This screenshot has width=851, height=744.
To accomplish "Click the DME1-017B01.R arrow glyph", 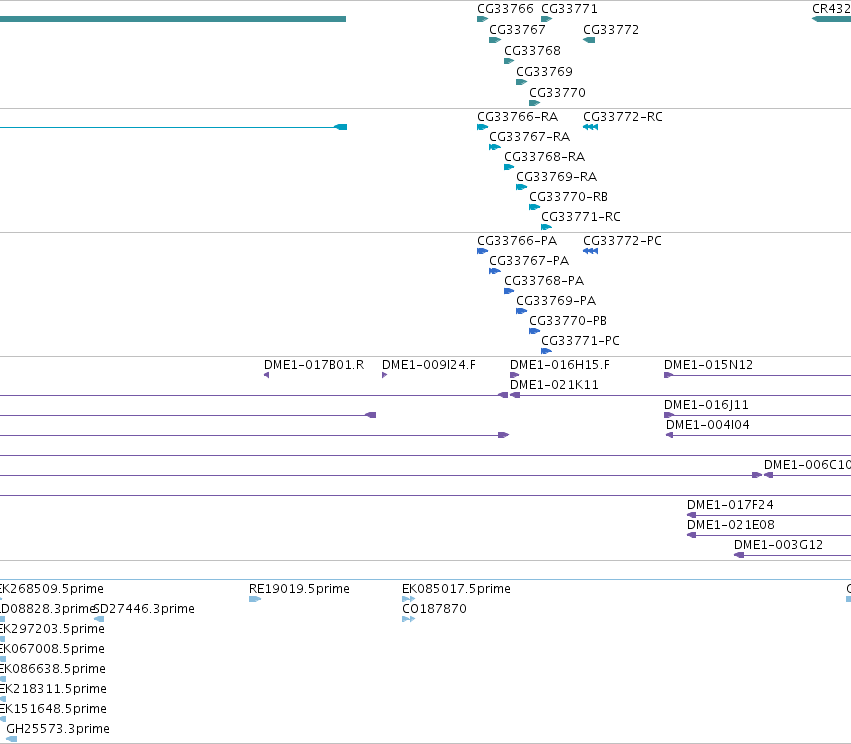I will [x=266, y=376].
